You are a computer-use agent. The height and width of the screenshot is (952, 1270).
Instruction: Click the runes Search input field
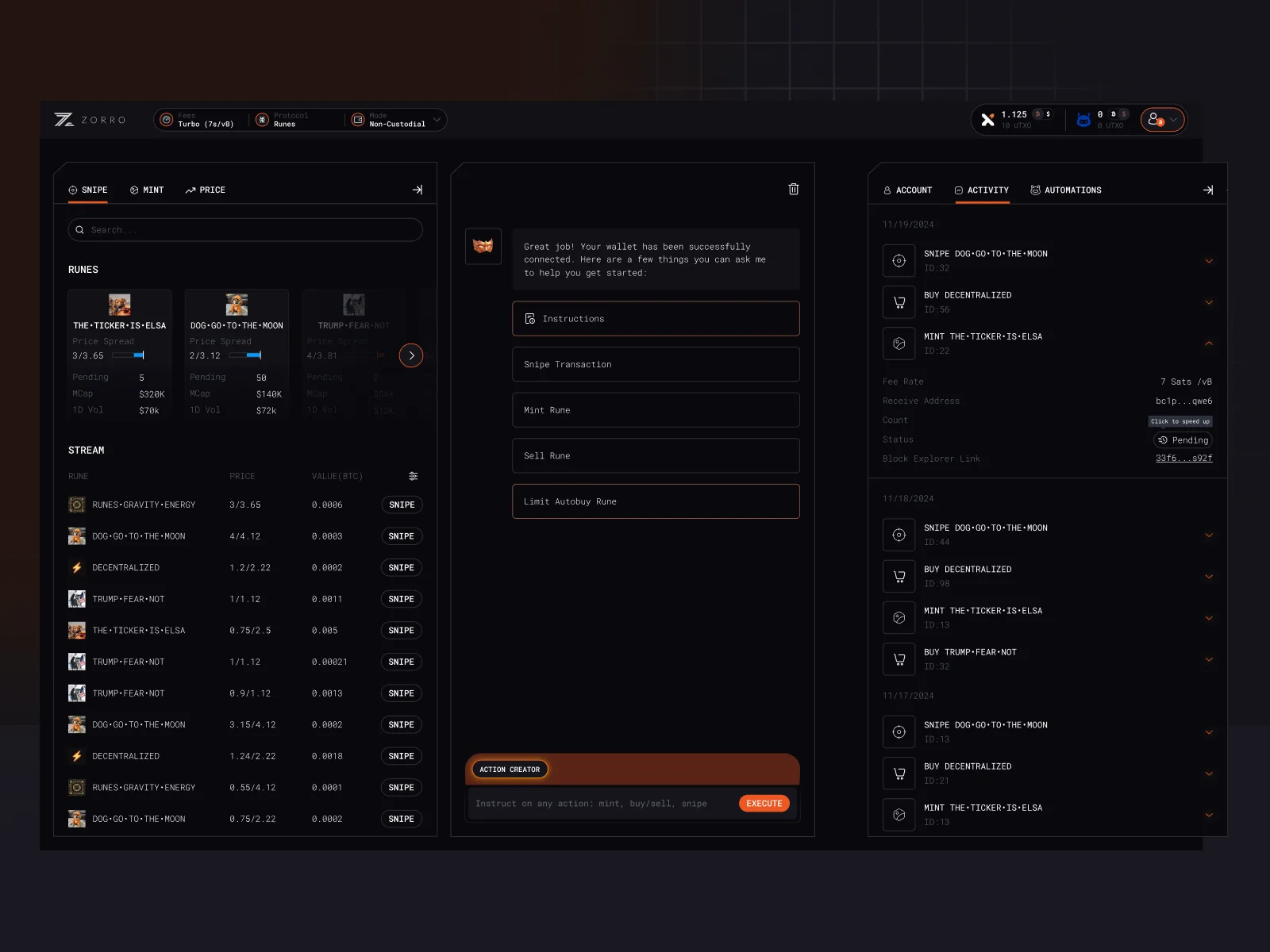click(x=245, y=230)
